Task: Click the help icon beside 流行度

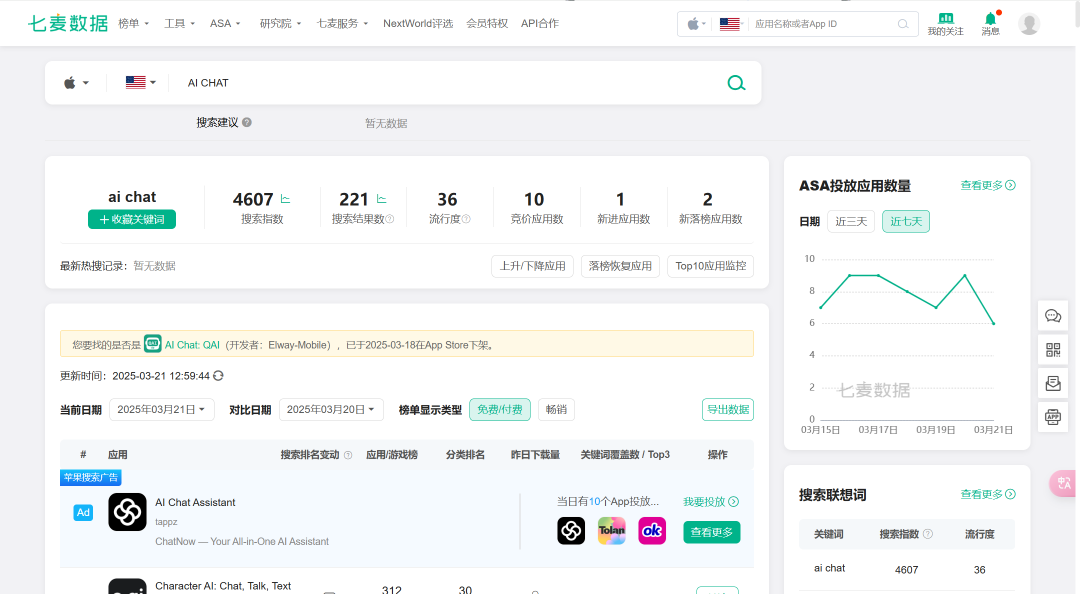Action: (x=466, y=219)
